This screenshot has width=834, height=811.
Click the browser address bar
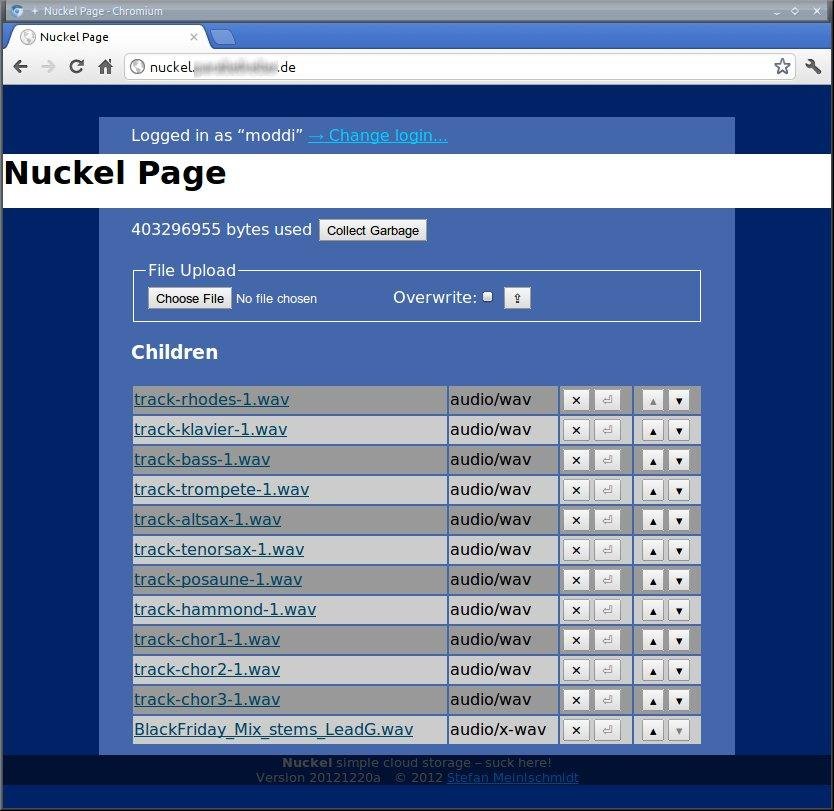pos(400,66)
